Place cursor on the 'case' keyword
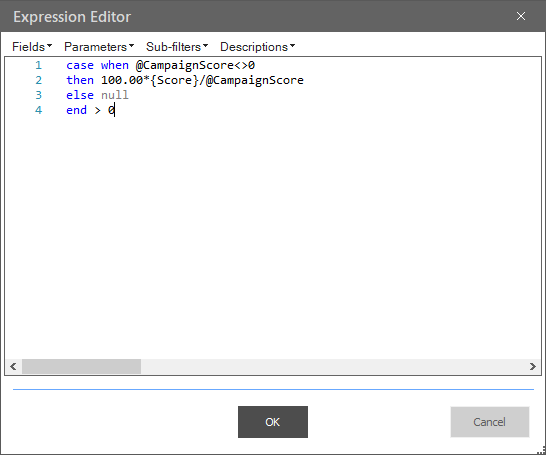This screenshot has height=455, width=546. (80, 65)
